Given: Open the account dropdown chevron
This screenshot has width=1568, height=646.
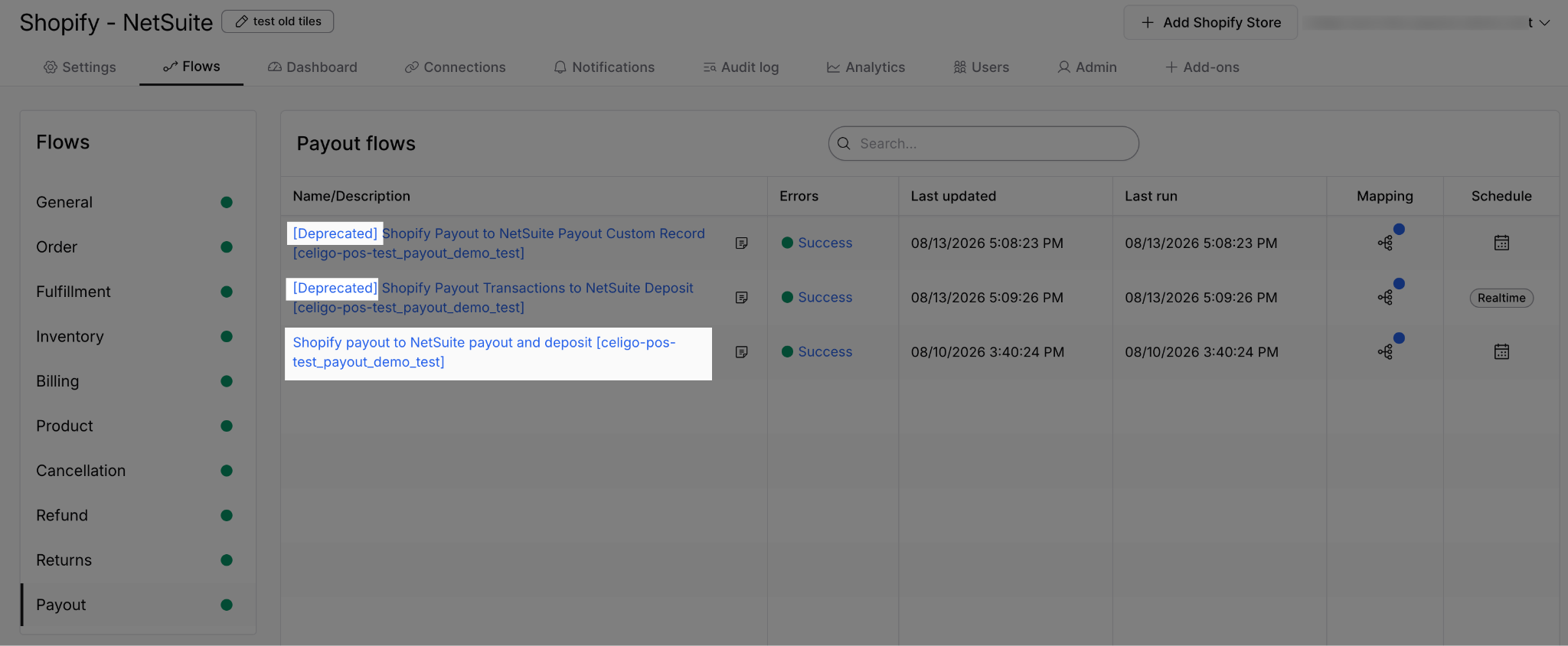Looking at the screenshot, I should pyautogui.click(x=1544, y=23).
